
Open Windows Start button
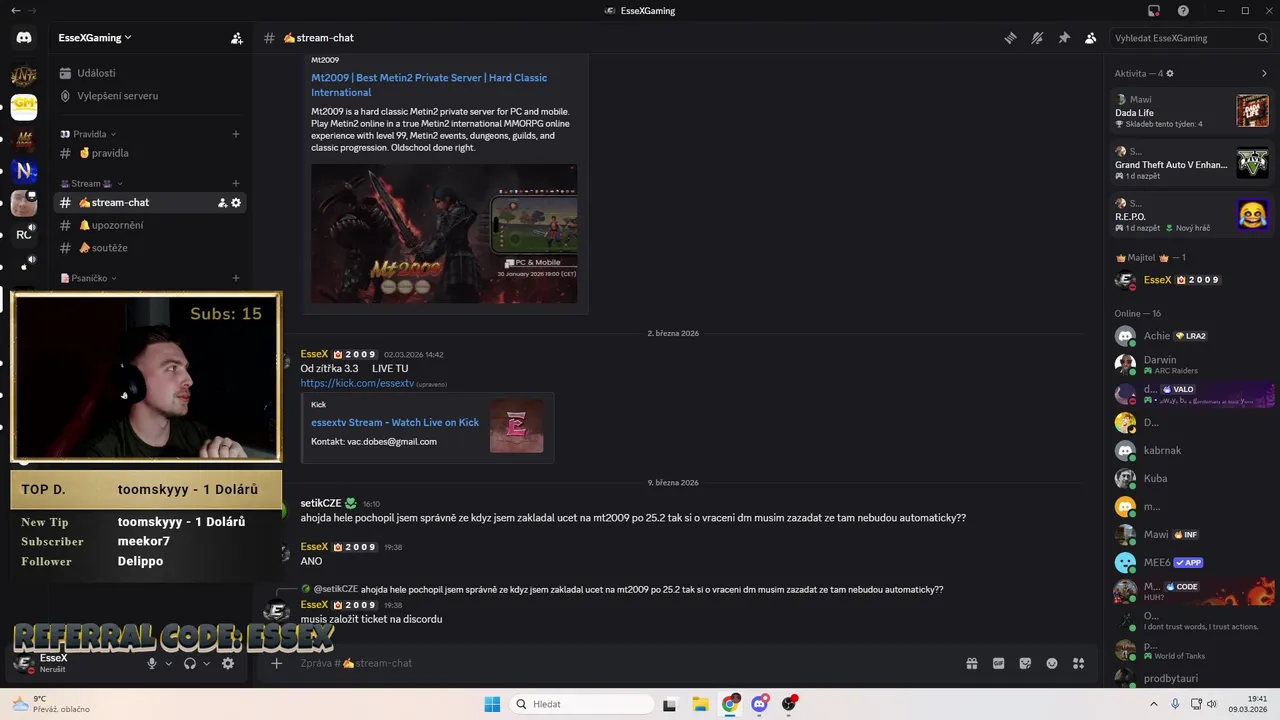point(492,704)
